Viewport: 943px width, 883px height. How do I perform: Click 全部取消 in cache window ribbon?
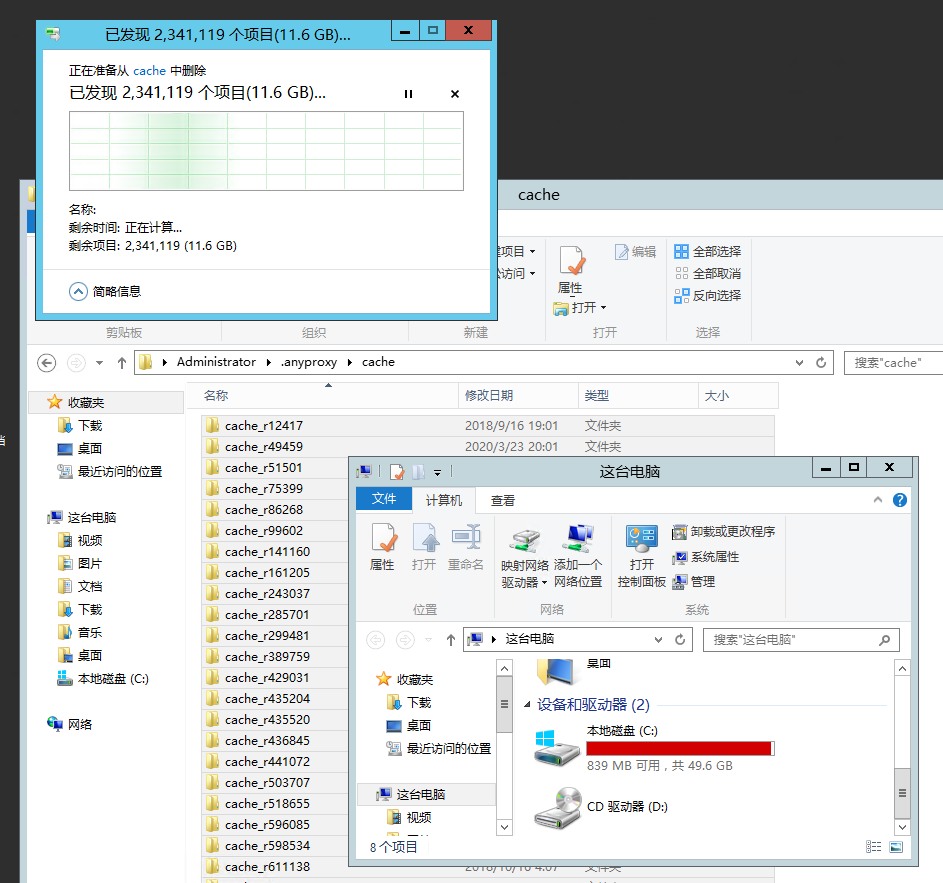[x=708, y=274]
